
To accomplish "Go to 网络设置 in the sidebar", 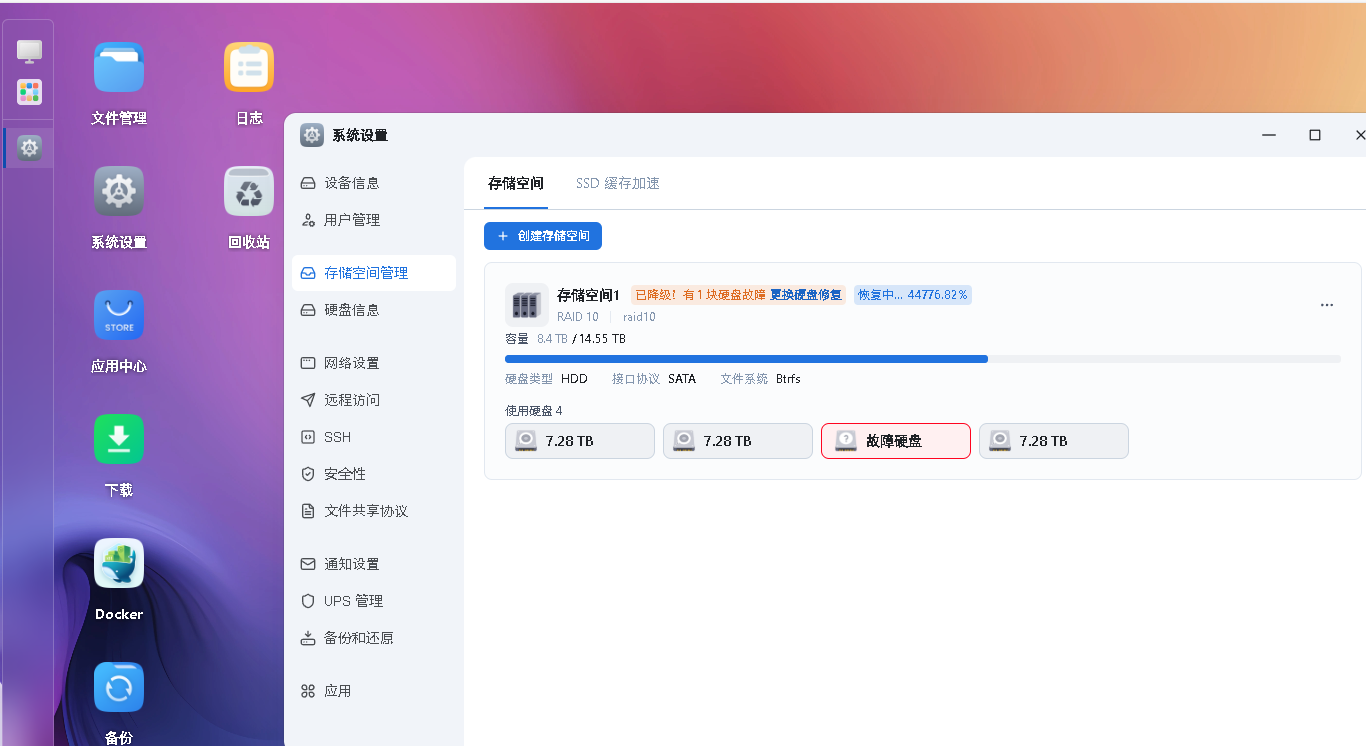I will [x=352, y=363].
